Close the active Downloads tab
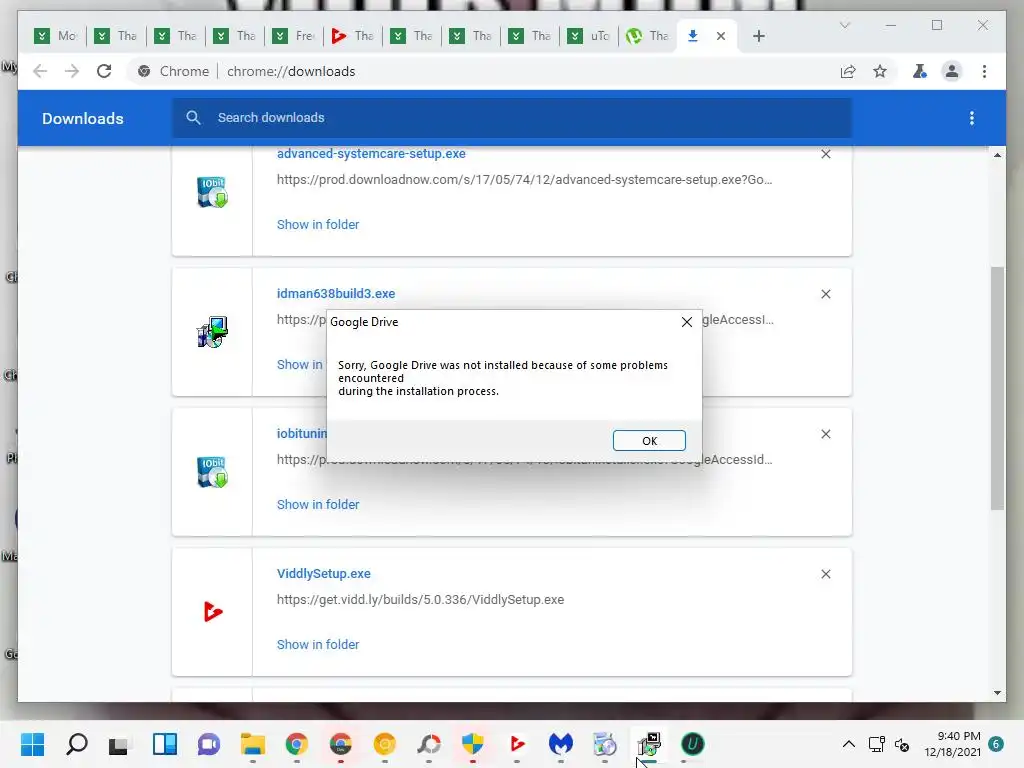Screen dimensions: 1024x768 click(x=720, y=36)
